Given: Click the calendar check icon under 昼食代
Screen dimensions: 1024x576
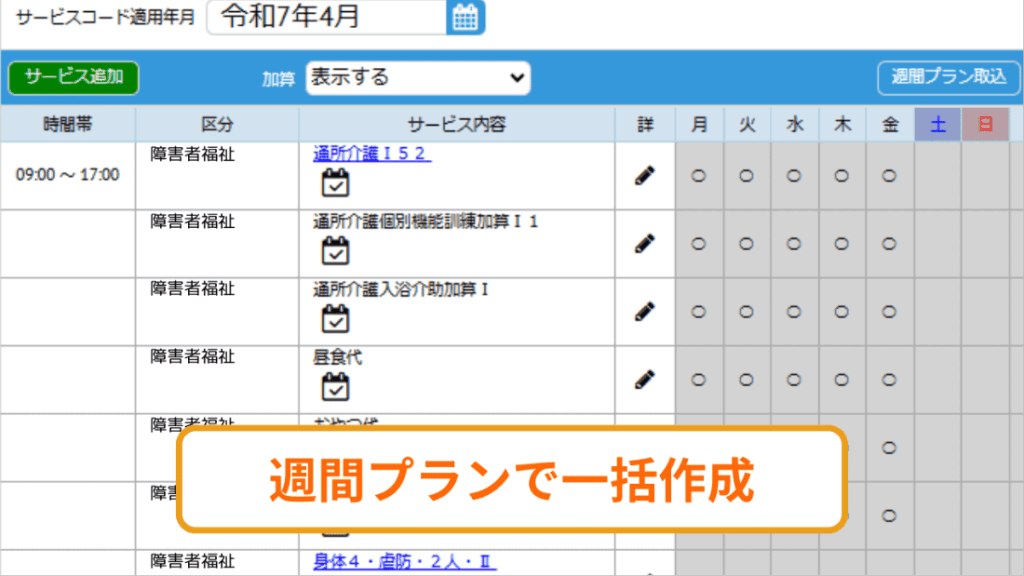Looking at the screenshot, I should (335, 387).
